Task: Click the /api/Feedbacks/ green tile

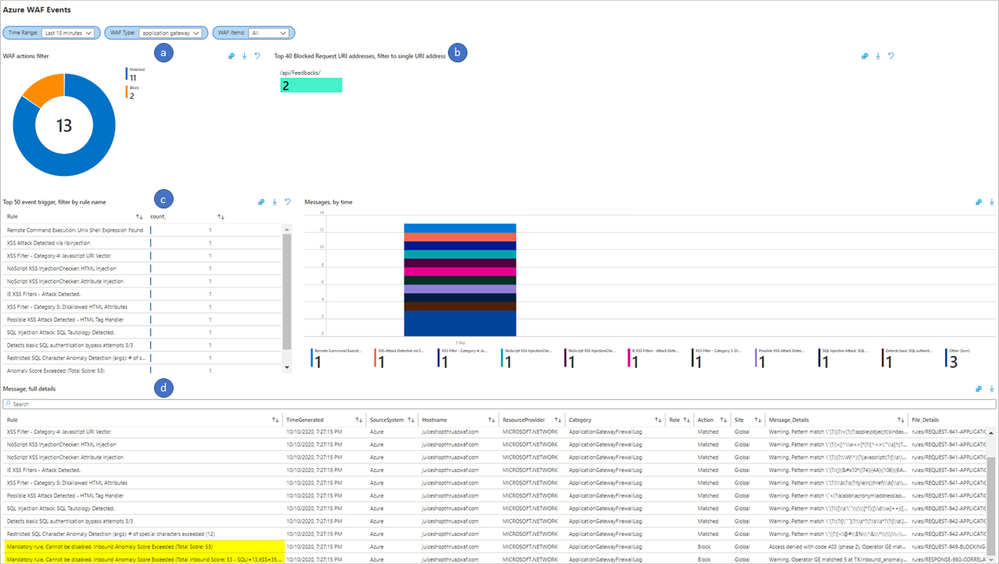Action: pos(311,85)
